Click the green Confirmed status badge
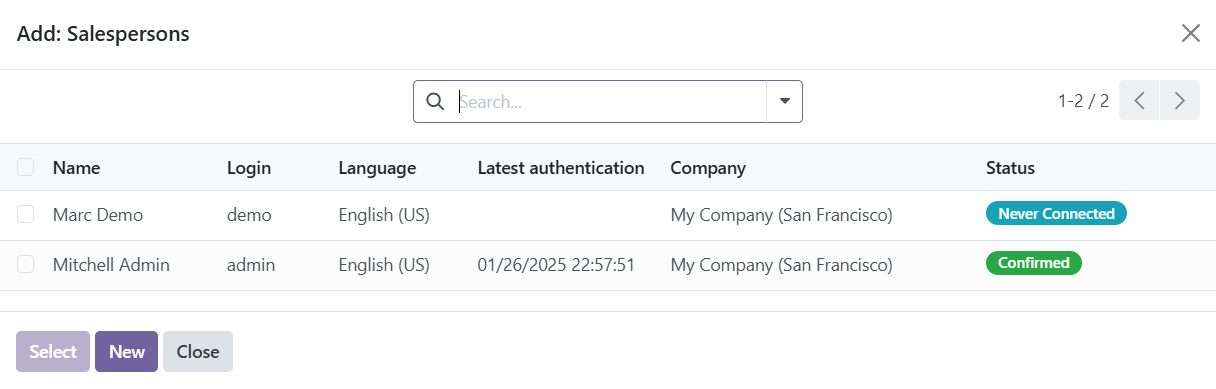 (x=1034, y=264)
